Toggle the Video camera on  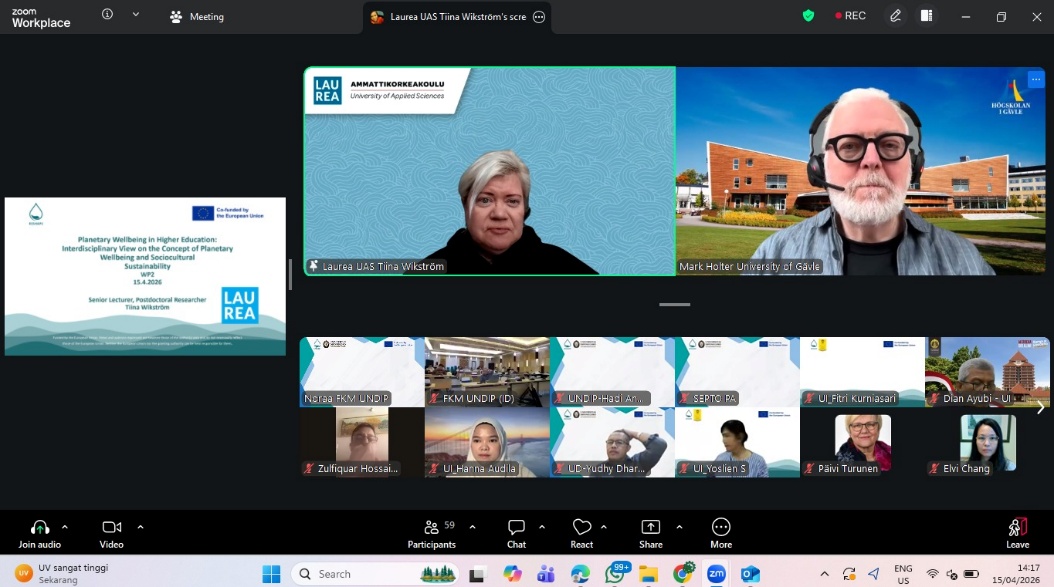click(111, 533)
